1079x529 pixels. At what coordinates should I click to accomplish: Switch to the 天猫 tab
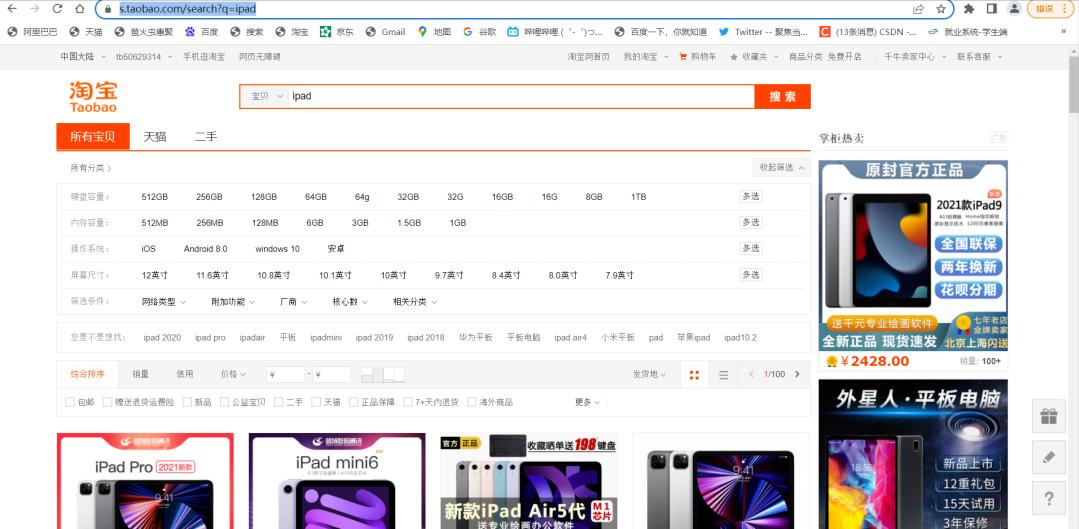[155, 136]
